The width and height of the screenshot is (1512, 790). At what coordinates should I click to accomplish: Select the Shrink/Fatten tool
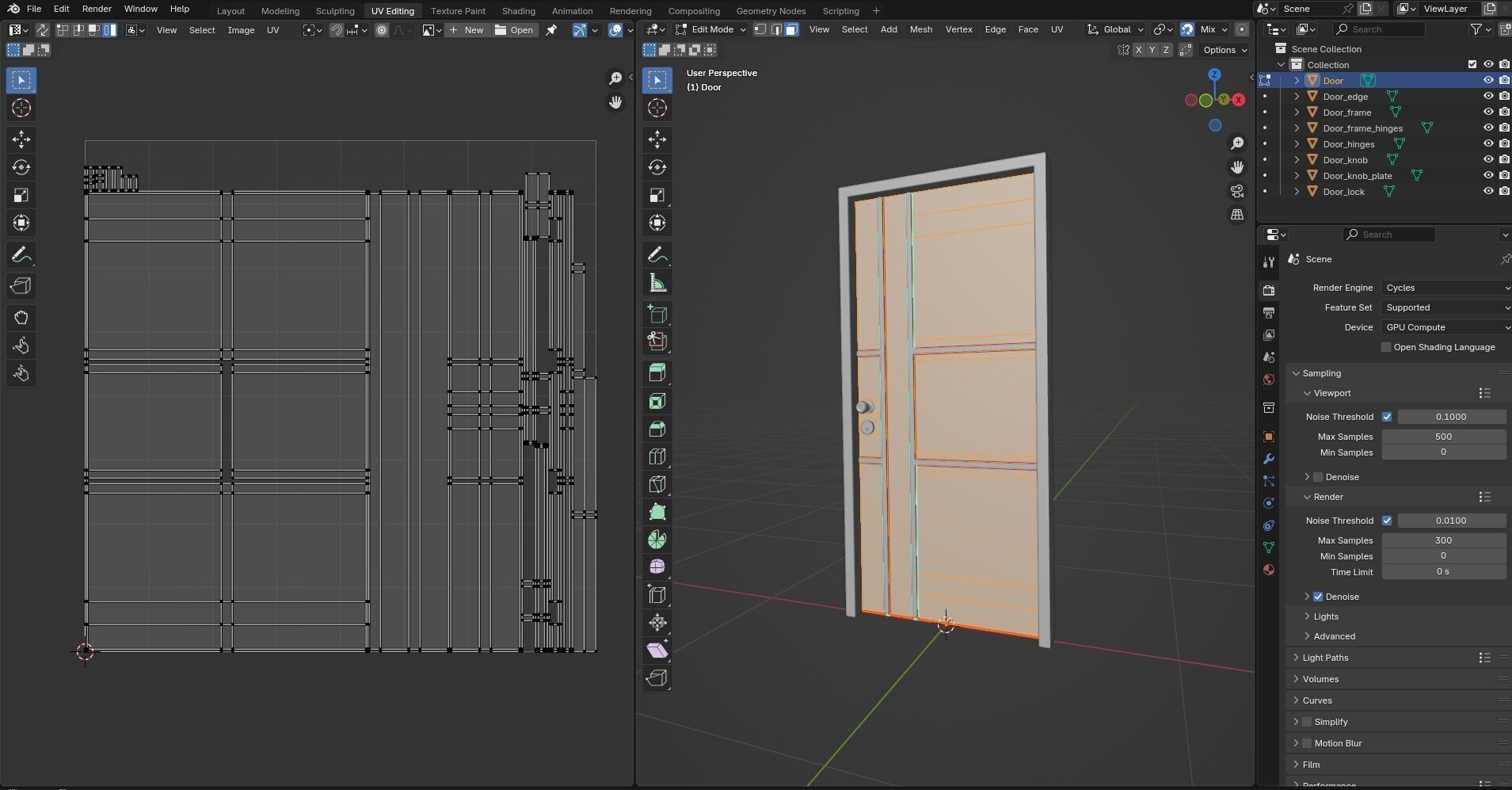point(657,623)
